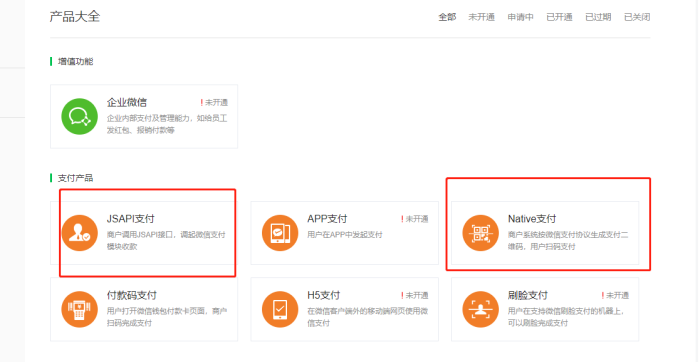The height and width of the screenshot is (362, 700).
Task: Click the 付款码支付 description text
Action: (x=167, y=317)
